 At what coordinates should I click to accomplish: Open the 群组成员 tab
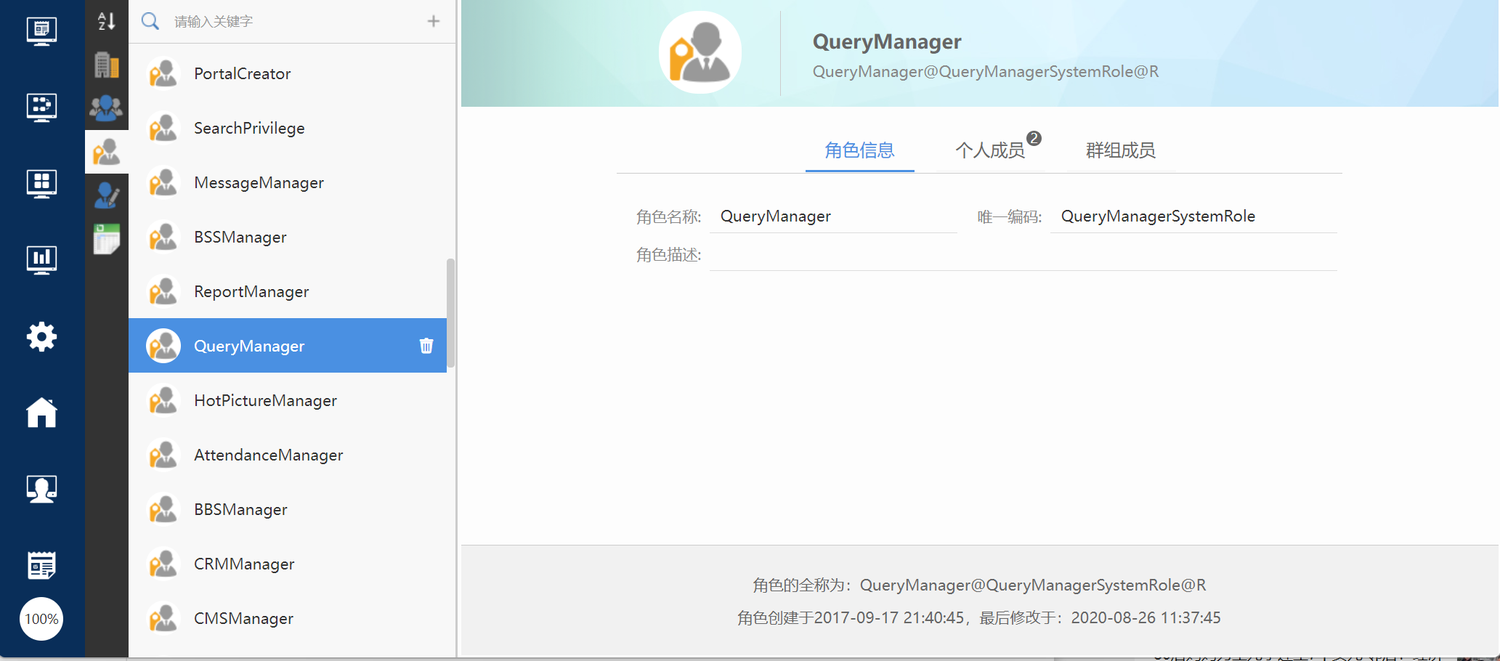pos(1120,151)
